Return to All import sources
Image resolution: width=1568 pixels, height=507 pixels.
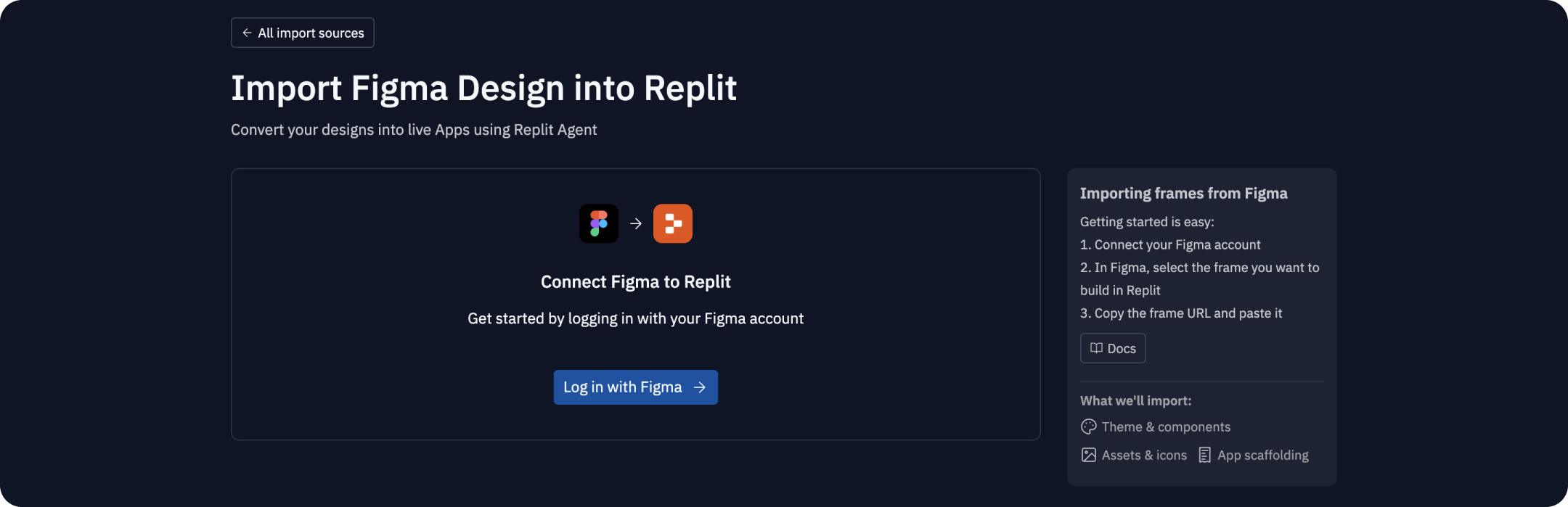tap(302, 33)
